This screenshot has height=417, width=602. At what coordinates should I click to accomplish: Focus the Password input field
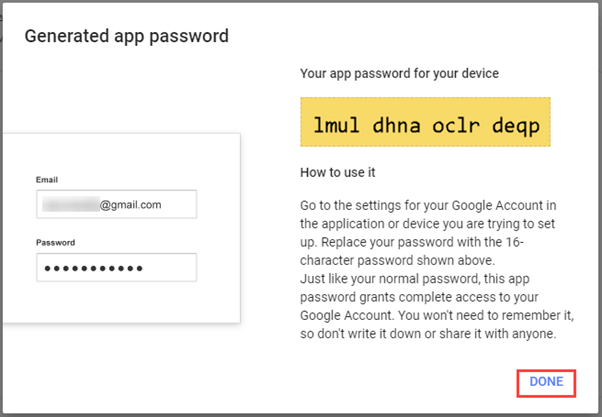116,268
